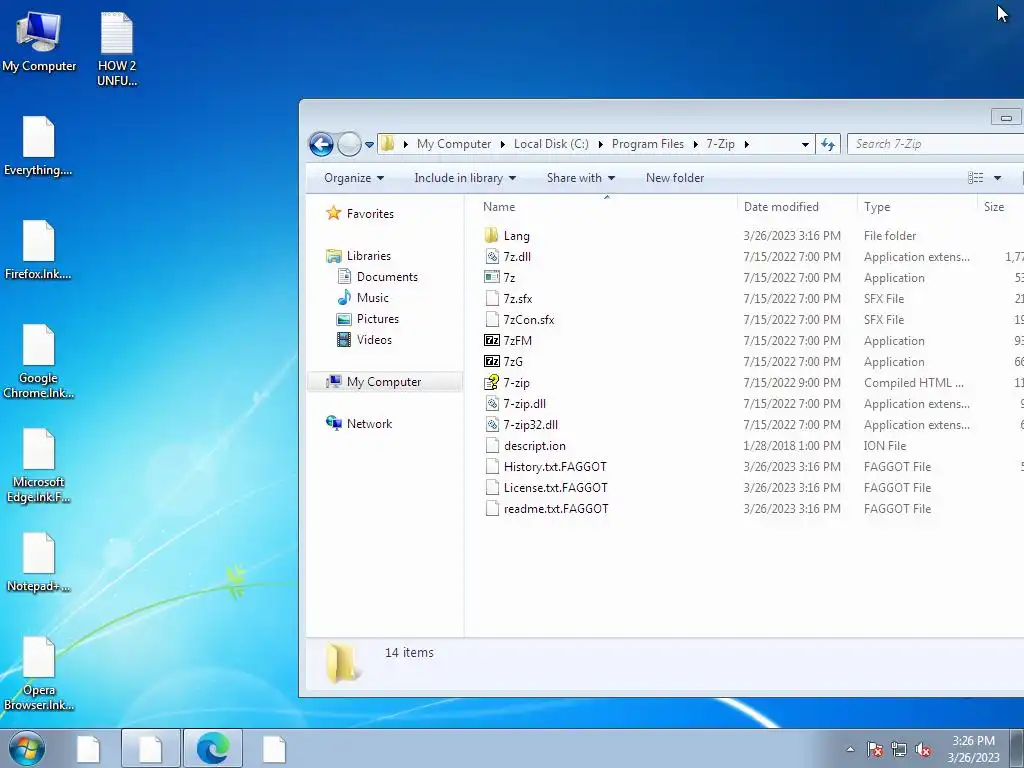The image size is (1024, 768).
Task: Select the Notepad+ desktop file icon
Action: click(x=38, y=562)
